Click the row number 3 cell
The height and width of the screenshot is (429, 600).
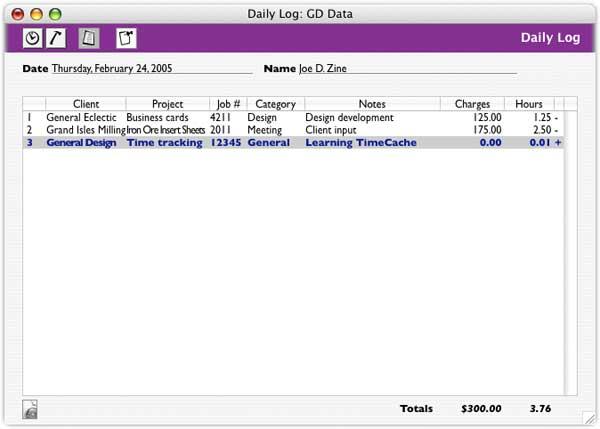(29, 142)
